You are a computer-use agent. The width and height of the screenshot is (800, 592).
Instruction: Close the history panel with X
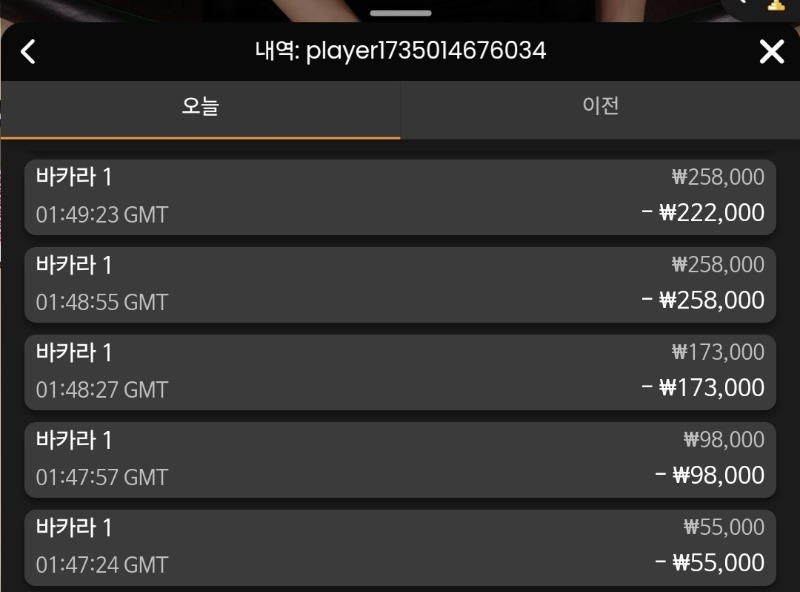(x=771, y=52)
